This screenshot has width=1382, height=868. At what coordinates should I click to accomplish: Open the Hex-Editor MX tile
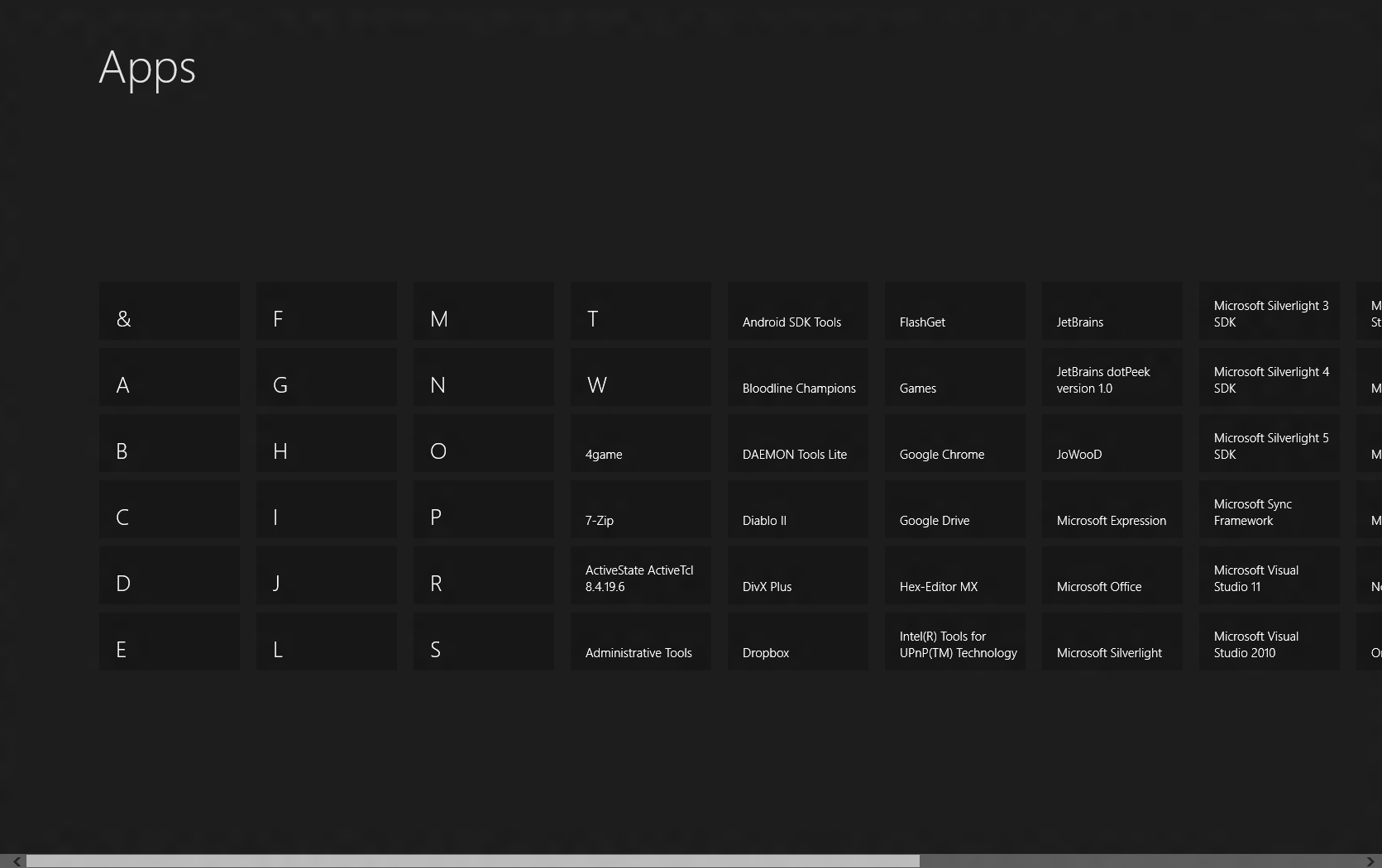click(955, 575)
